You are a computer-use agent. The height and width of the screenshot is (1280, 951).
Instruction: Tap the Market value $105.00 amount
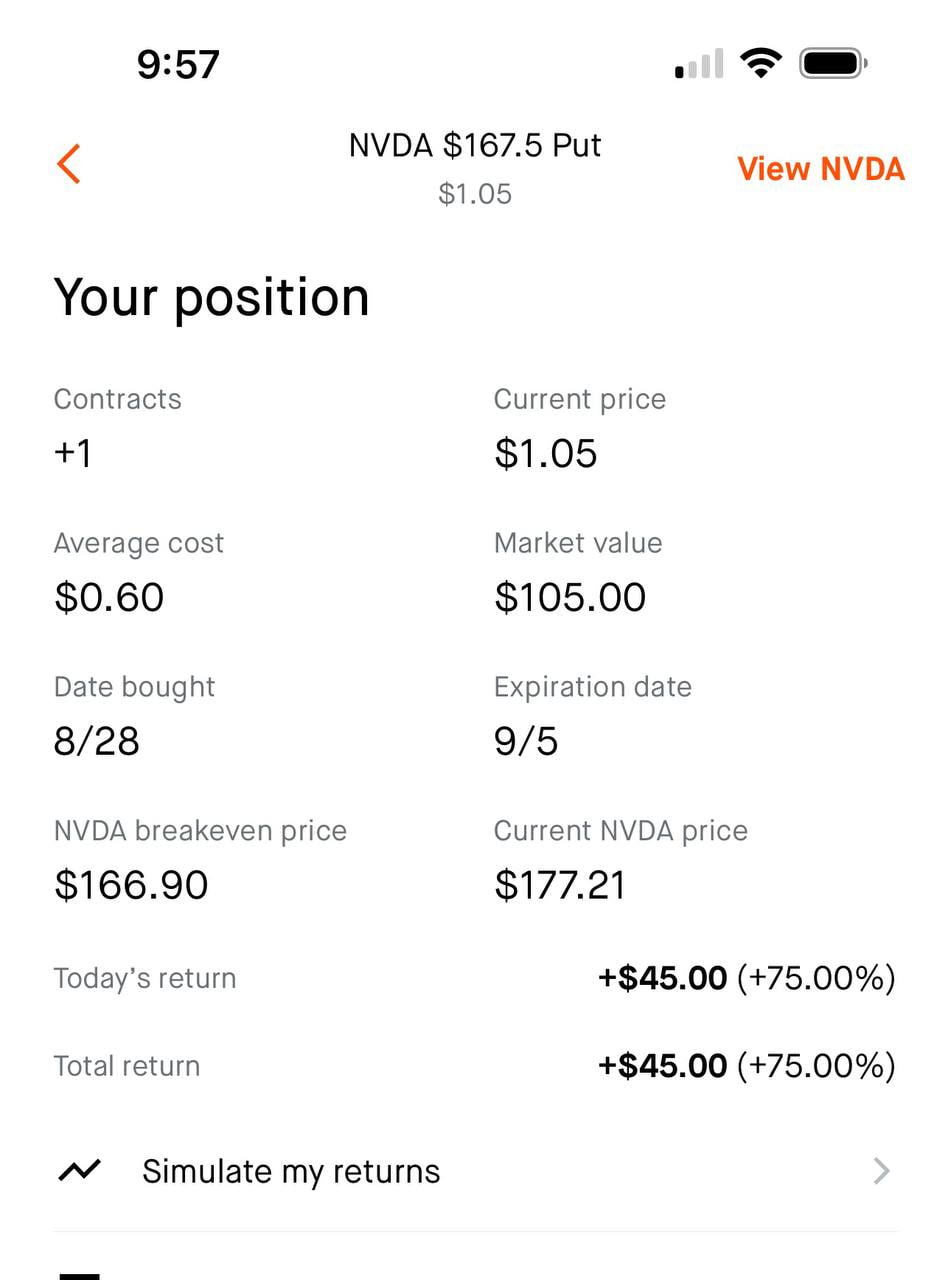570,597
